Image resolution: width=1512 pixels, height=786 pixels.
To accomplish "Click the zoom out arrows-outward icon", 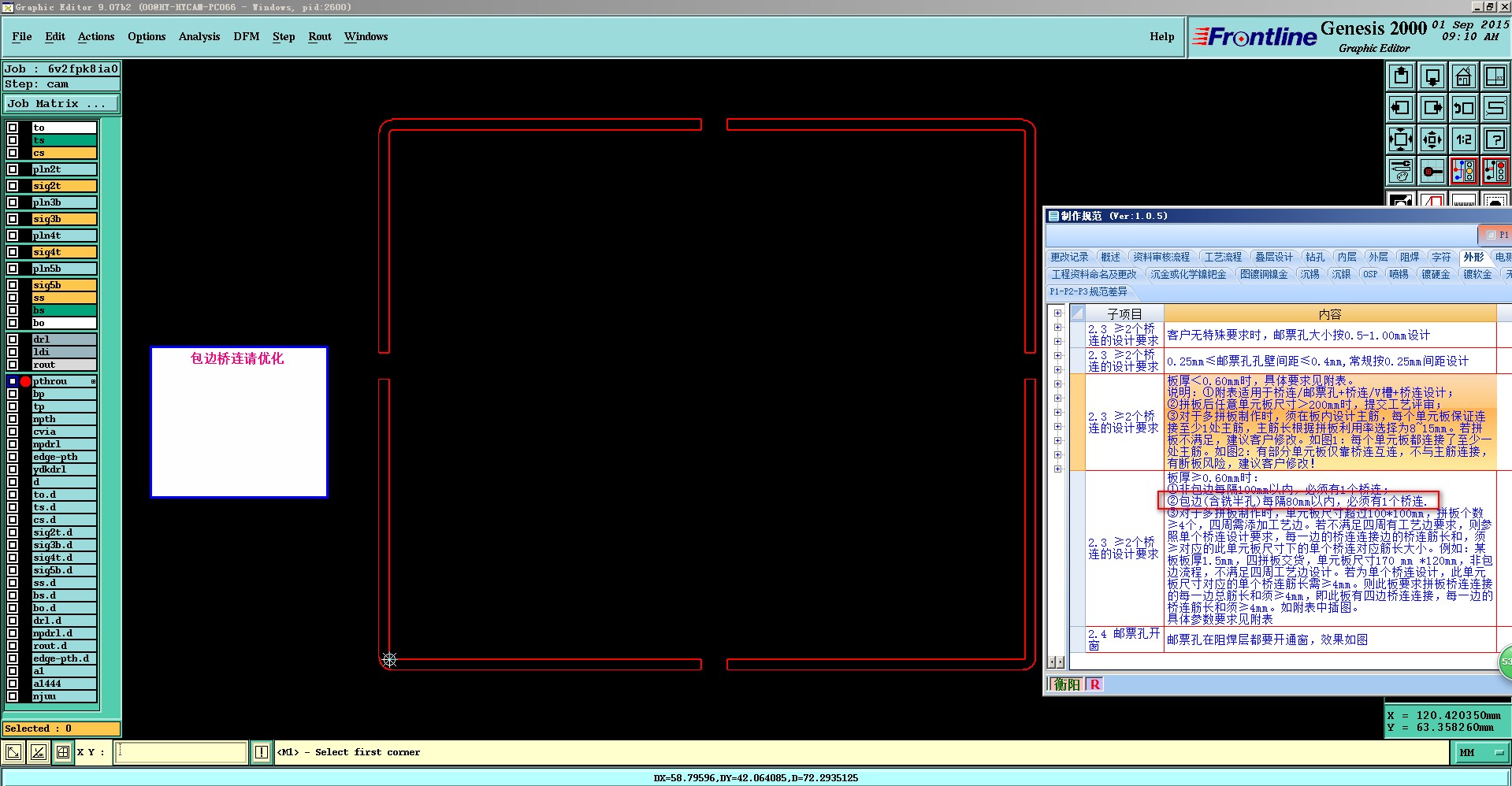I will click(x=1432, y=139).
